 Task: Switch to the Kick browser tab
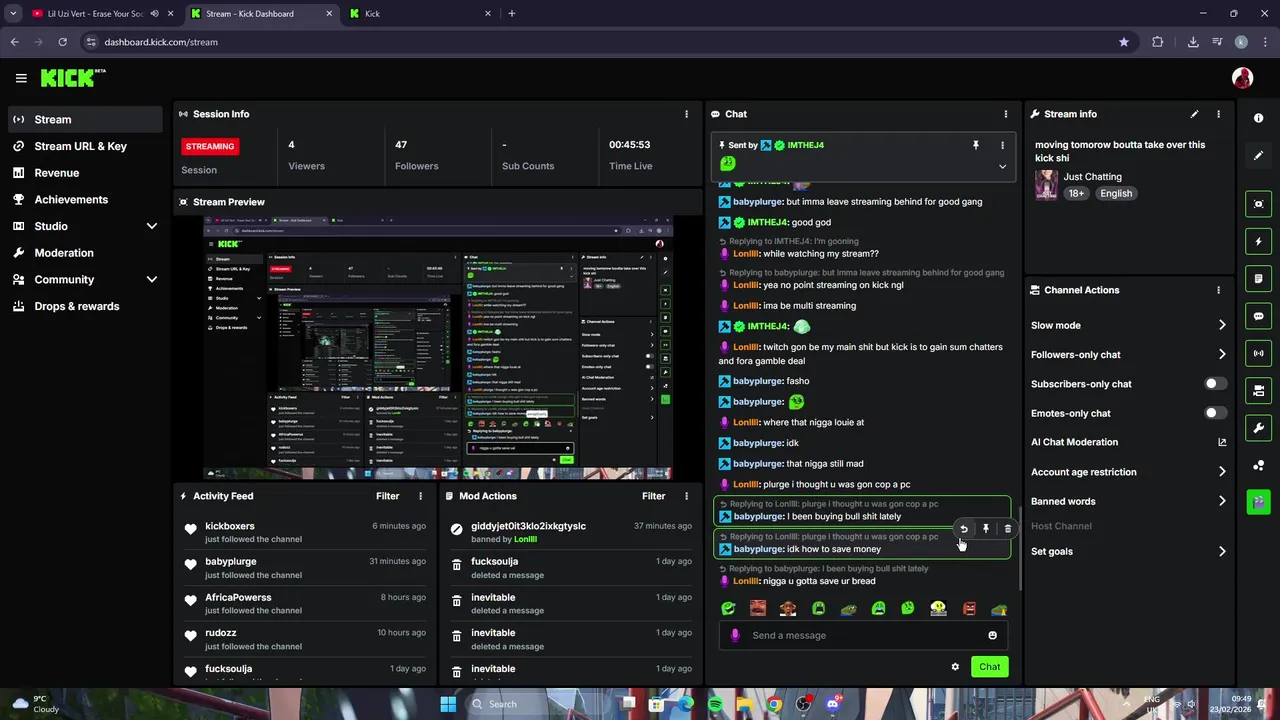(420, 14)
